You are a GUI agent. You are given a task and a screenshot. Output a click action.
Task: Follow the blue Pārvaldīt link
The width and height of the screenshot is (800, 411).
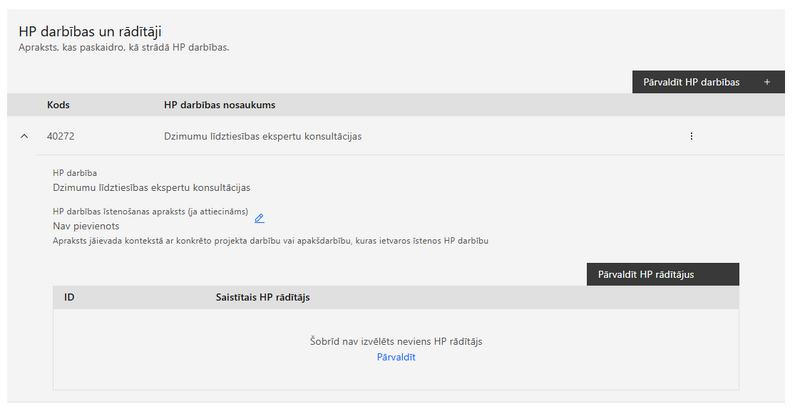click(396, 357)
